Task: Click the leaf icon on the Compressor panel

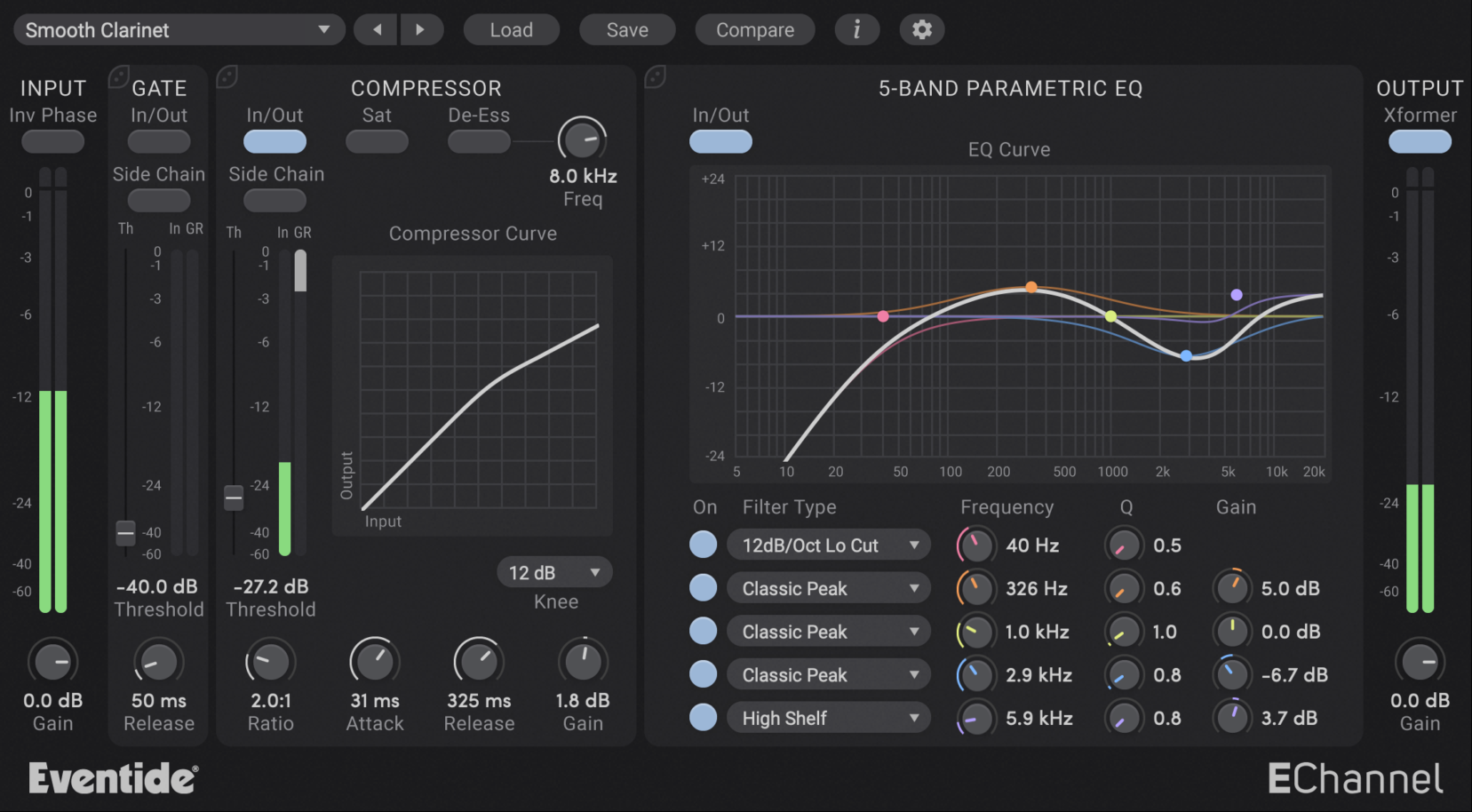Action: click(227, 78)
